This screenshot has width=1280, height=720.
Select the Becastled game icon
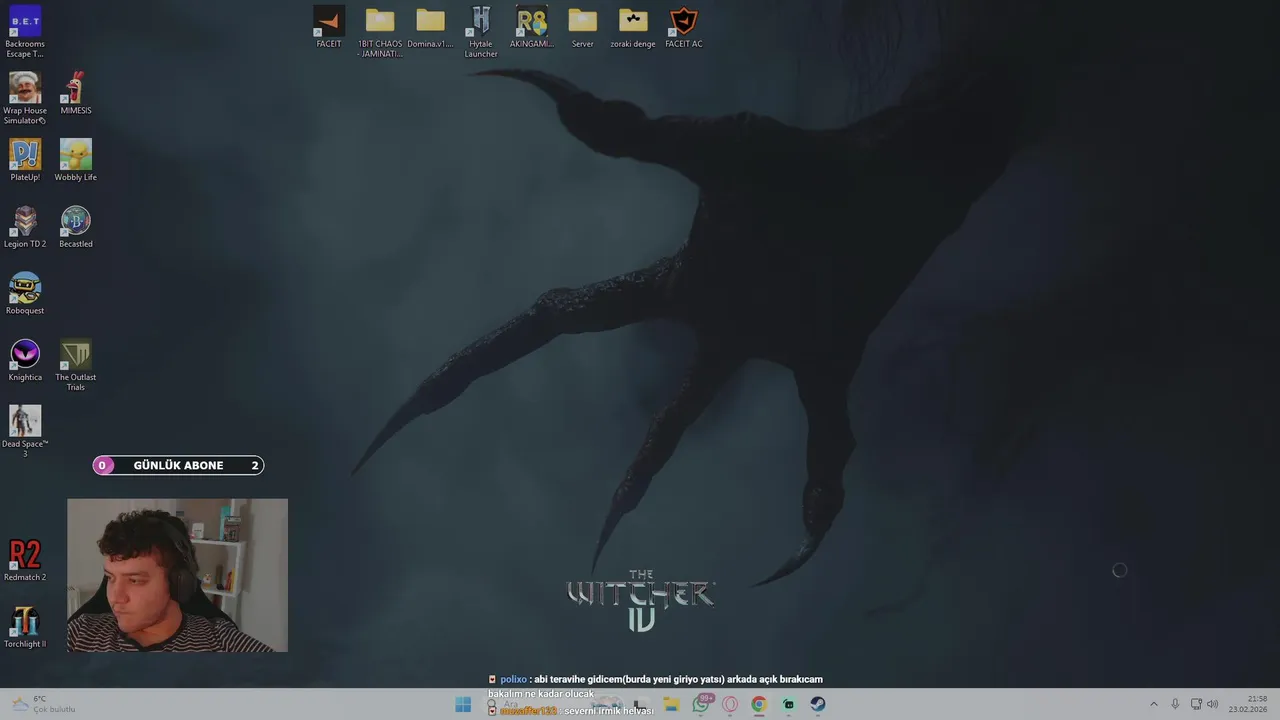point(75,227)
